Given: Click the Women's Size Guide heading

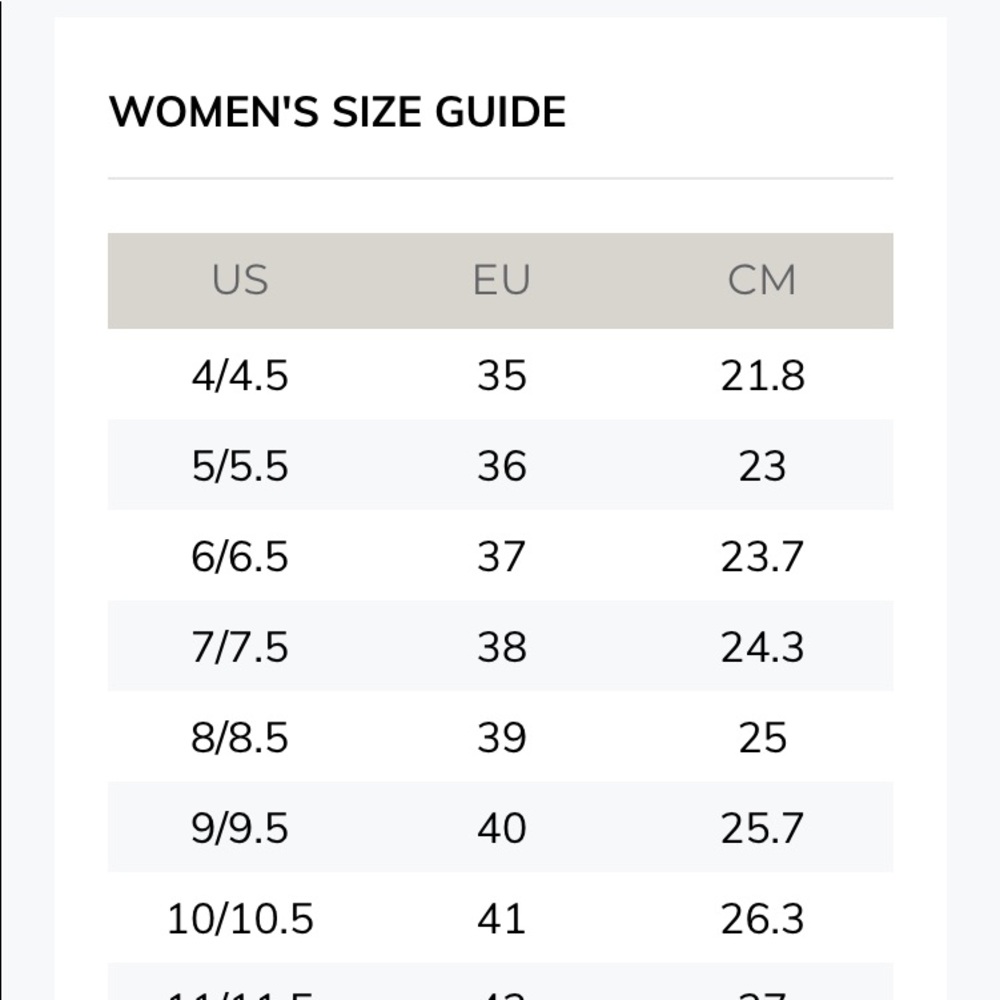Looking at the screenshot, I should coord(337,112).
